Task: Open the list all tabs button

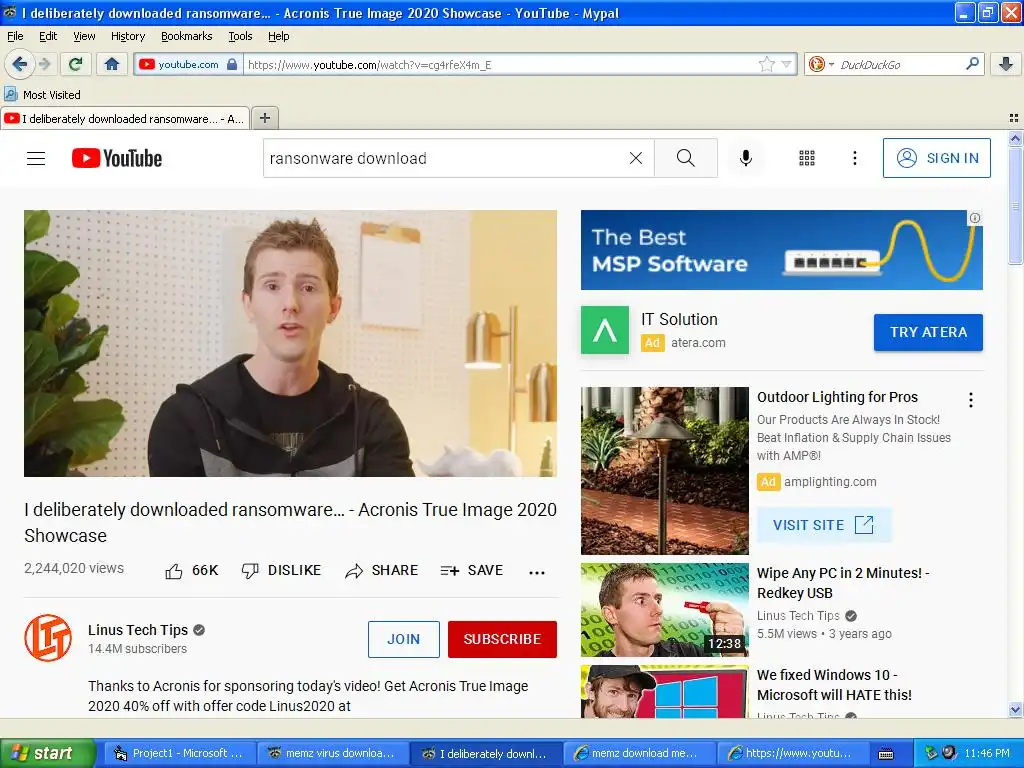Action: pyautogui.click(x=1014, y=118)
